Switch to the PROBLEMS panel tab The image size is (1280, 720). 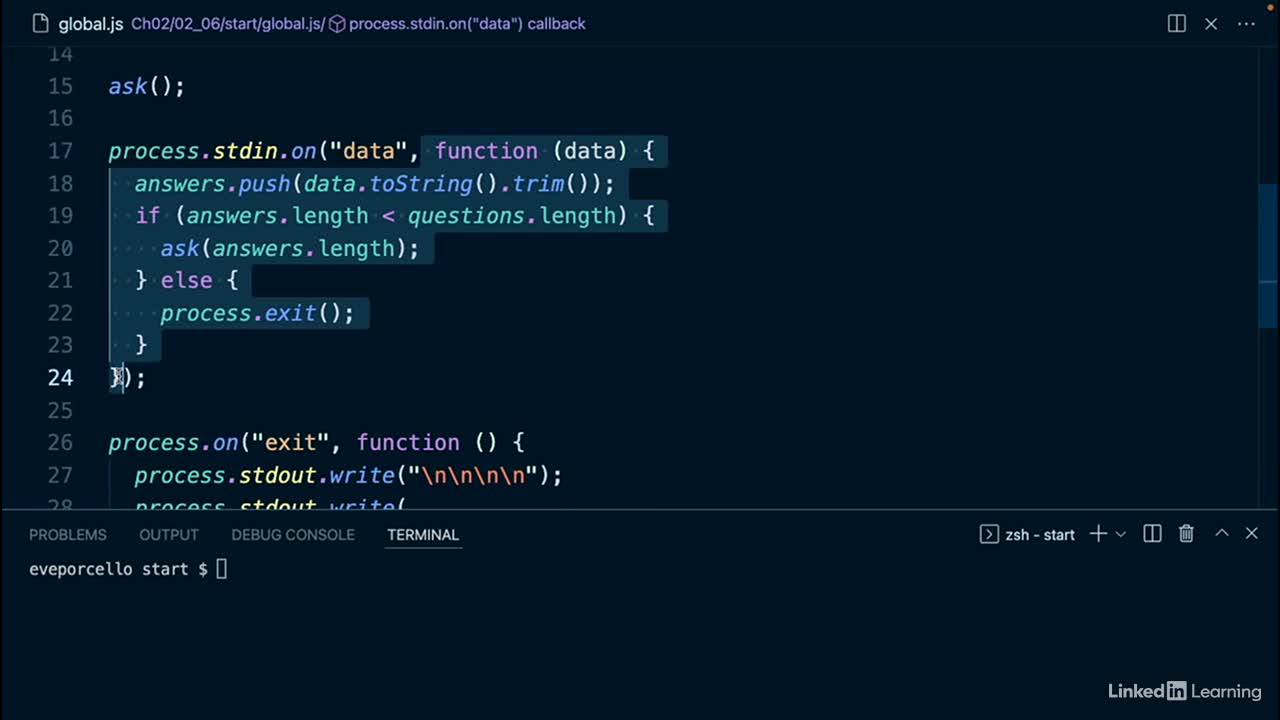tap(67, 535)
